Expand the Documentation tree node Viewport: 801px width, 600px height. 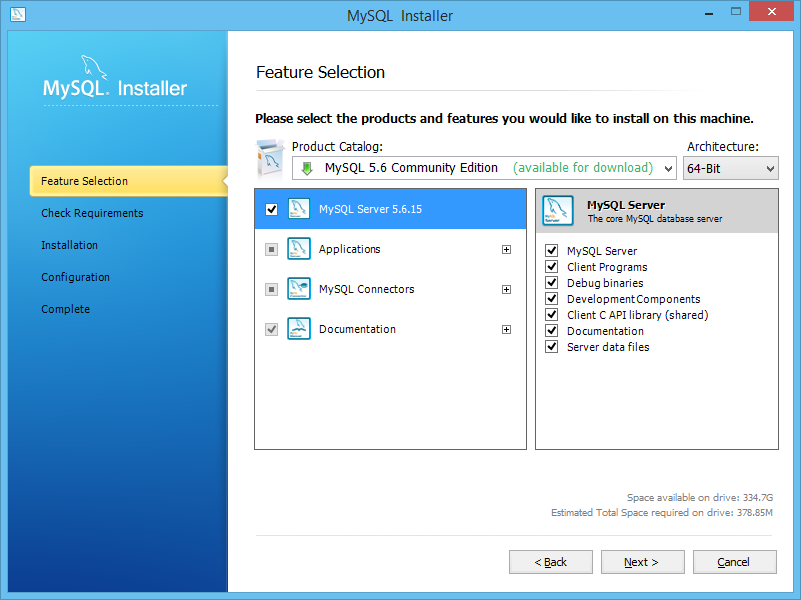pyautogui.click(x=506, y=329)
